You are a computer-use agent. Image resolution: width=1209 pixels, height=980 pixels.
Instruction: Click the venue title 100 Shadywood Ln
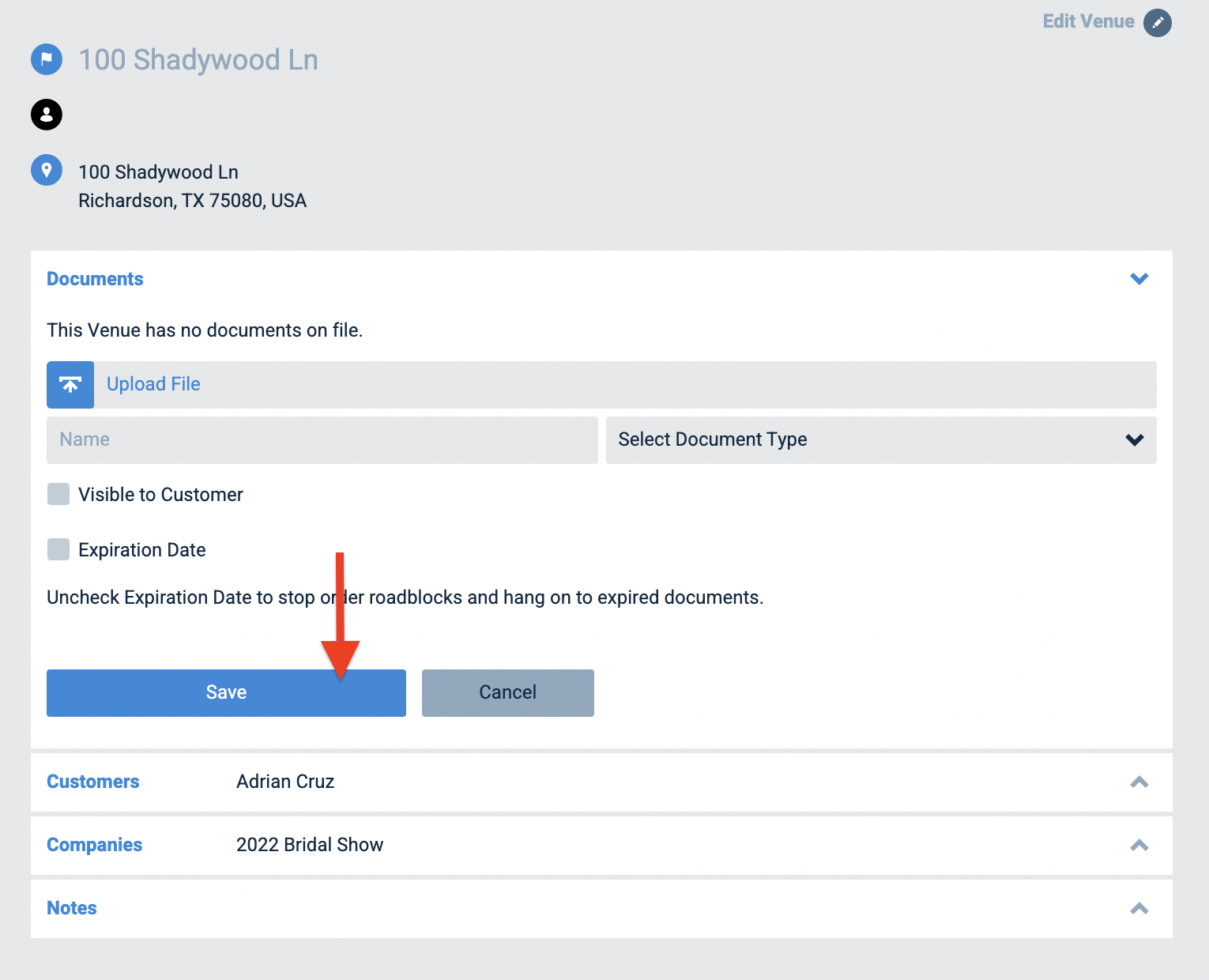[198, 60]
